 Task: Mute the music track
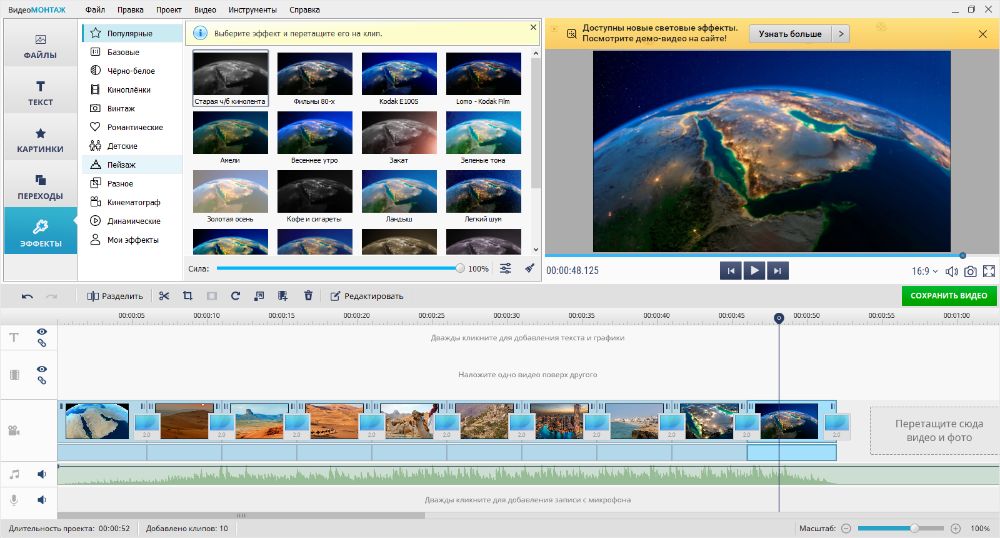tap(42, 474)
